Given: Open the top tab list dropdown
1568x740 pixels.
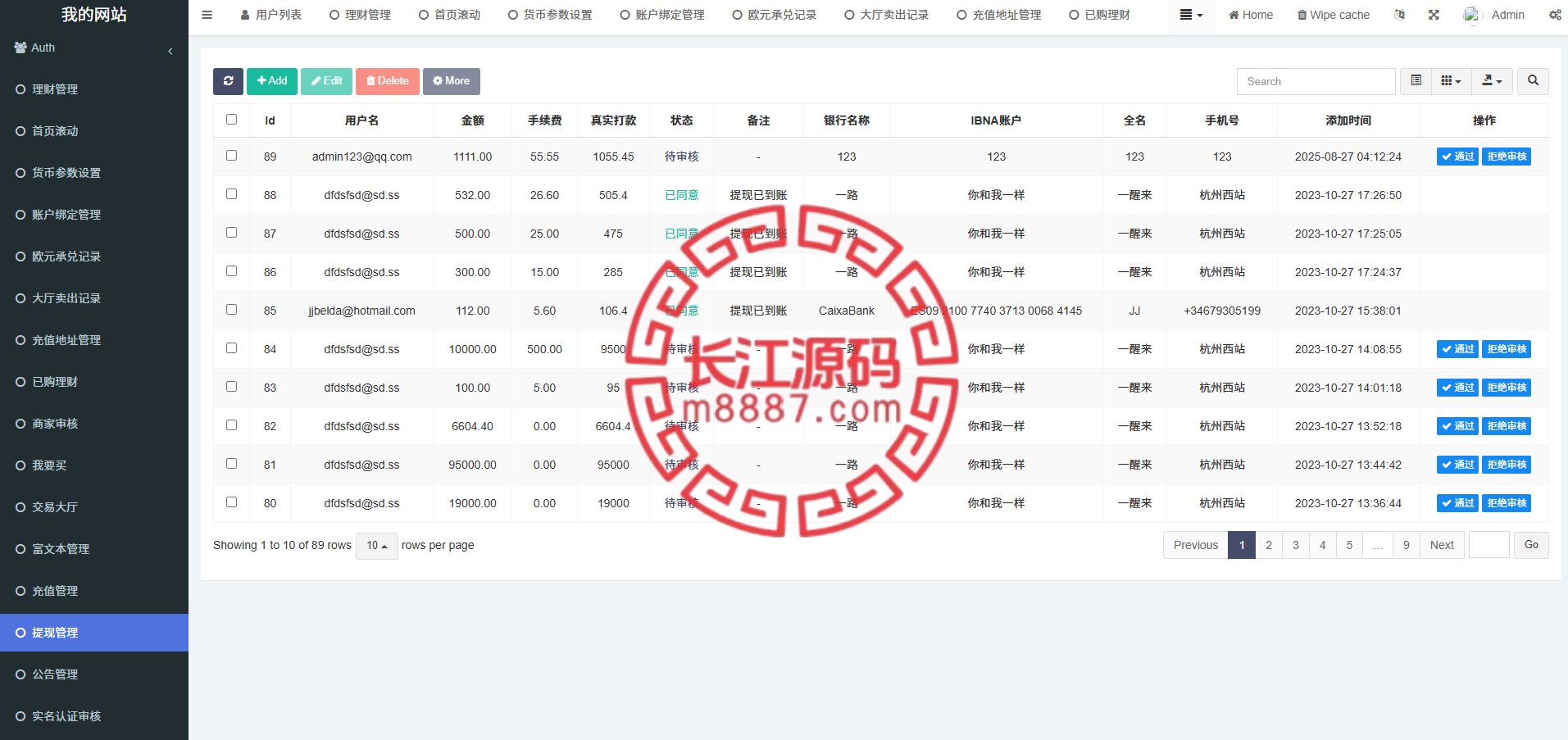Looking at the screenshot, I should pyautogui.click(x=1191, y=15).
